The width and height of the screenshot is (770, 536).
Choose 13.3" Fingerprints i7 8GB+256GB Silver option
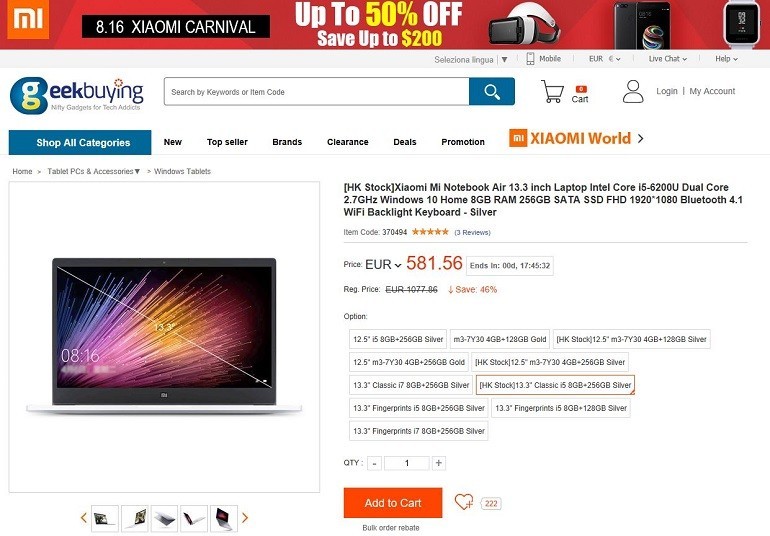[x=418, y=431]
